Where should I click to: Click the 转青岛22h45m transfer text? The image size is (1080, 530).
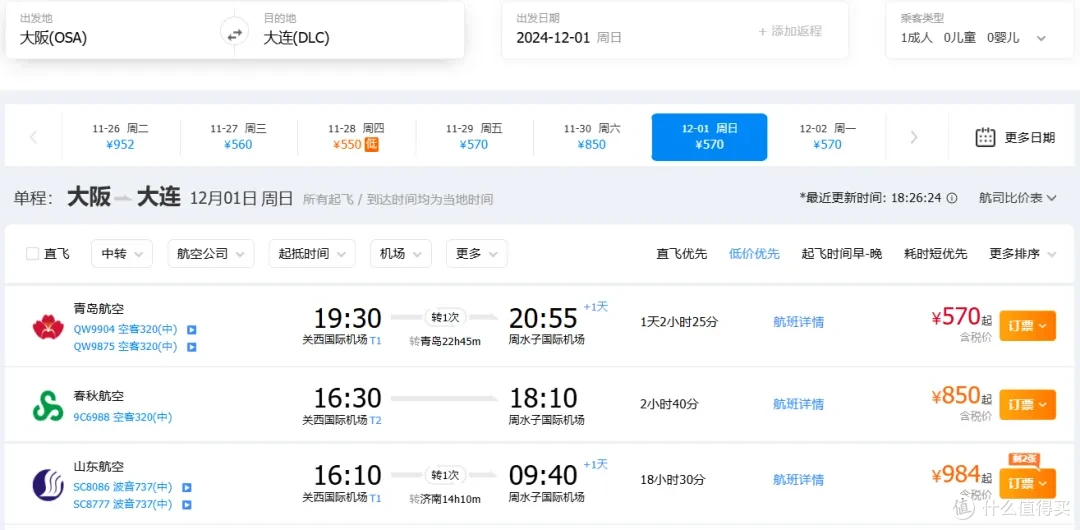click(445, 341)
